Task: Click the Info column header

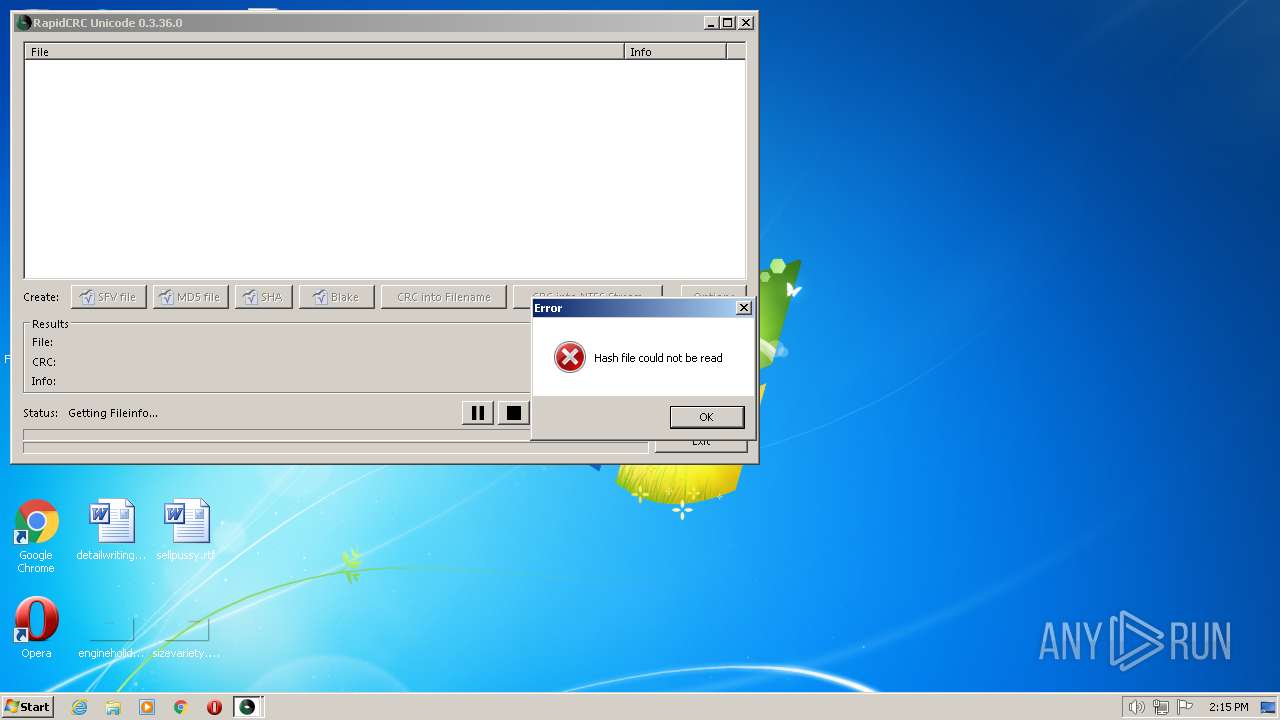Action: [675, 52]
